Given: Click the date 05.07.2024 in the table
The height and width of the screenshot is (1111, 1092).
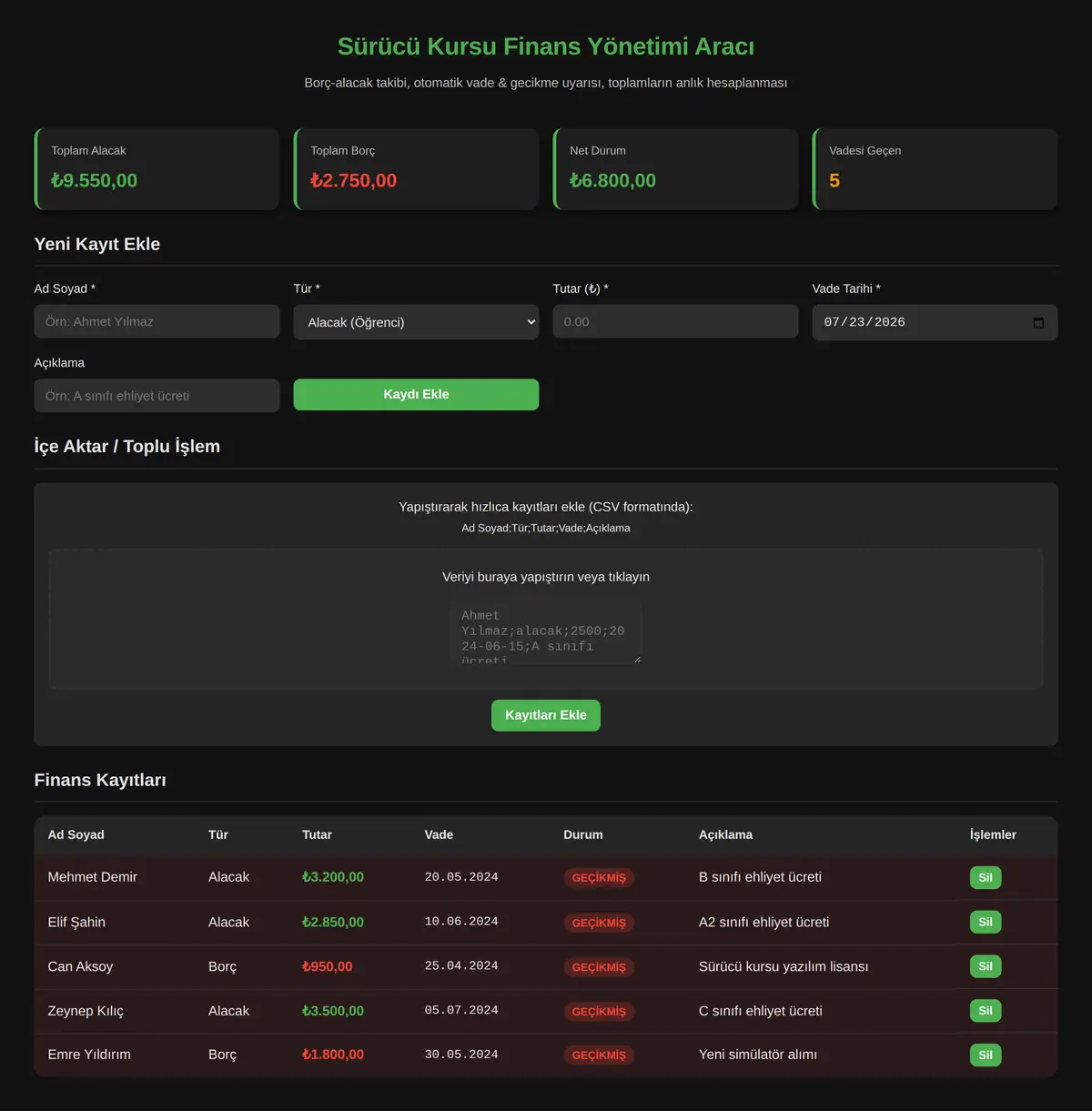Looking at the screenshot, I should (x=461, y=1011).
